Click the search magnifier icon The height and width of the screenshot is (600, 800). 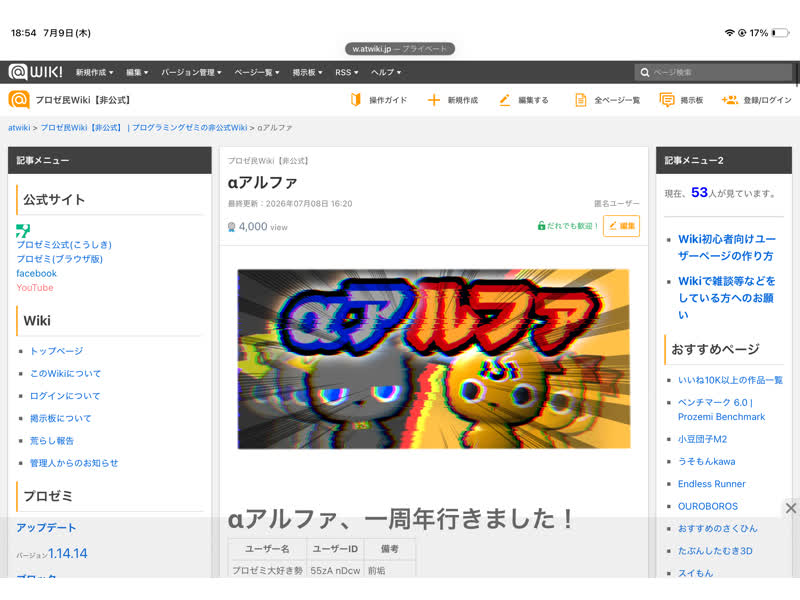[x=645, y=72]
